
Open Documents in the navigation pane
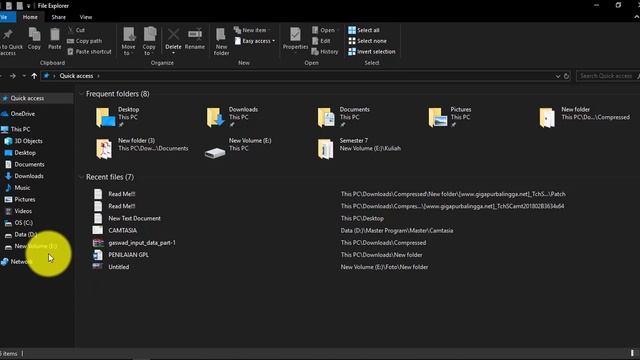[x=29, y=164]
